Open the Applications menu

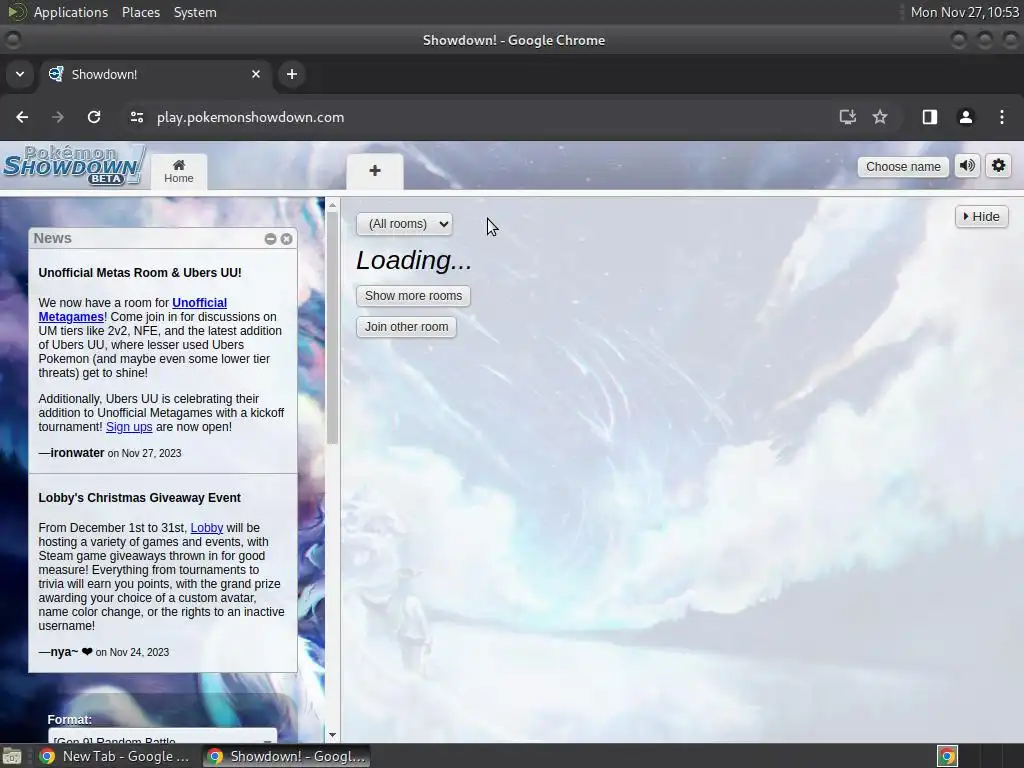(x=71, y=12)
